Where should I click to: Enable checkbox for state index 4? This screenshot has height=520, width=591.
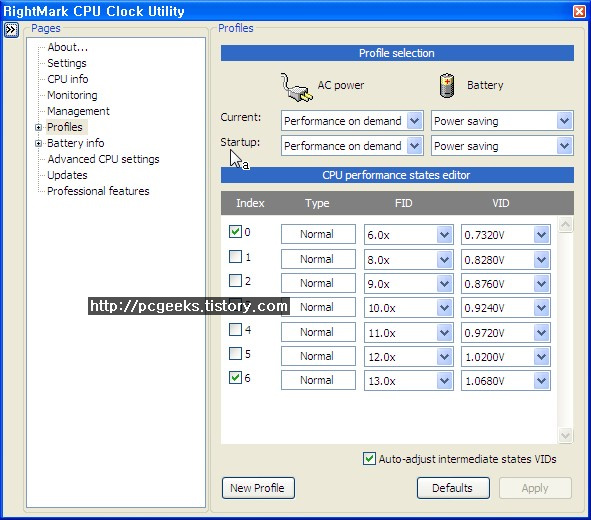coord(236,329)
